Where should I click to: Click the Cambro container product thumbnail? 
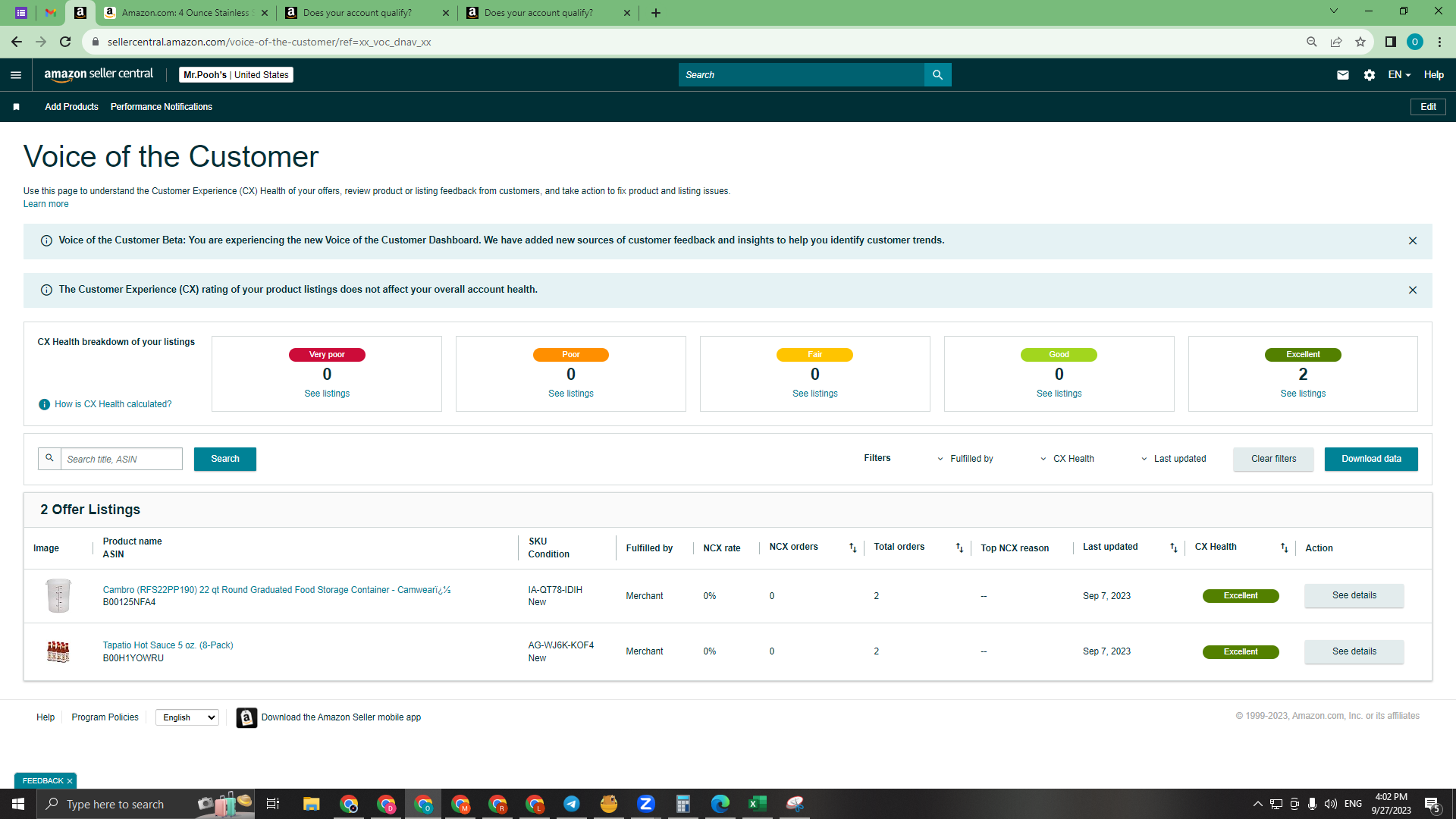click(58, 596)
